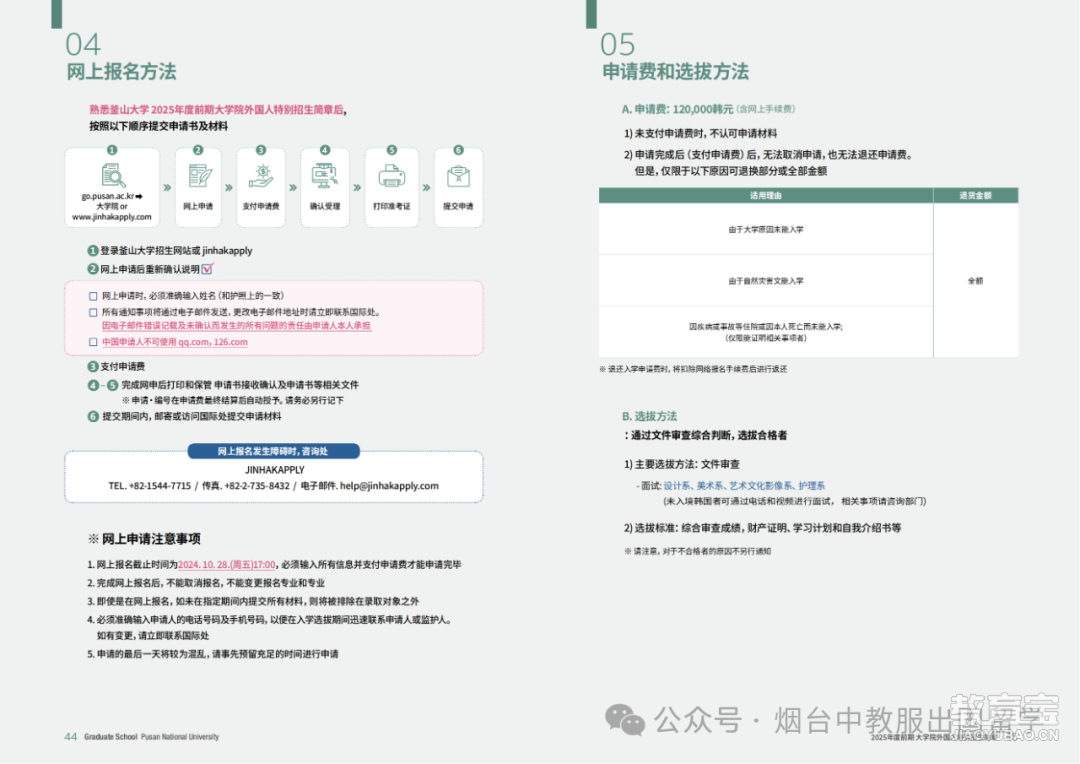Viewport: 1080px width, 764px height.
Task: Click the 04 网上报名方法 heading
Action: click(121, 56)
